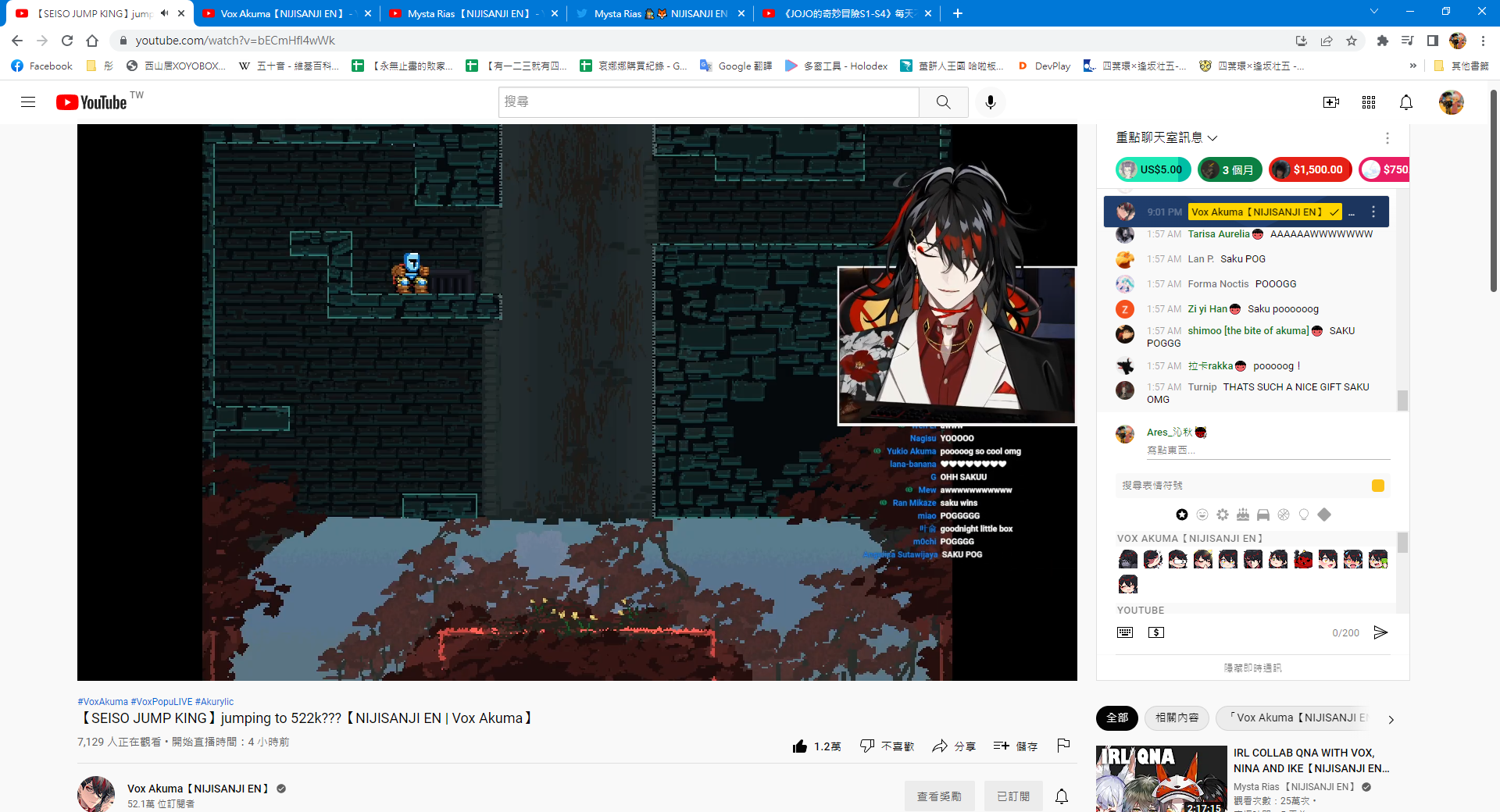Image resolution: width=1500 pixels, height=812 pixels.
Task: Hide emoji picker with the keyboard icon
Action: pyautogui.click(x=1125, y=632)
